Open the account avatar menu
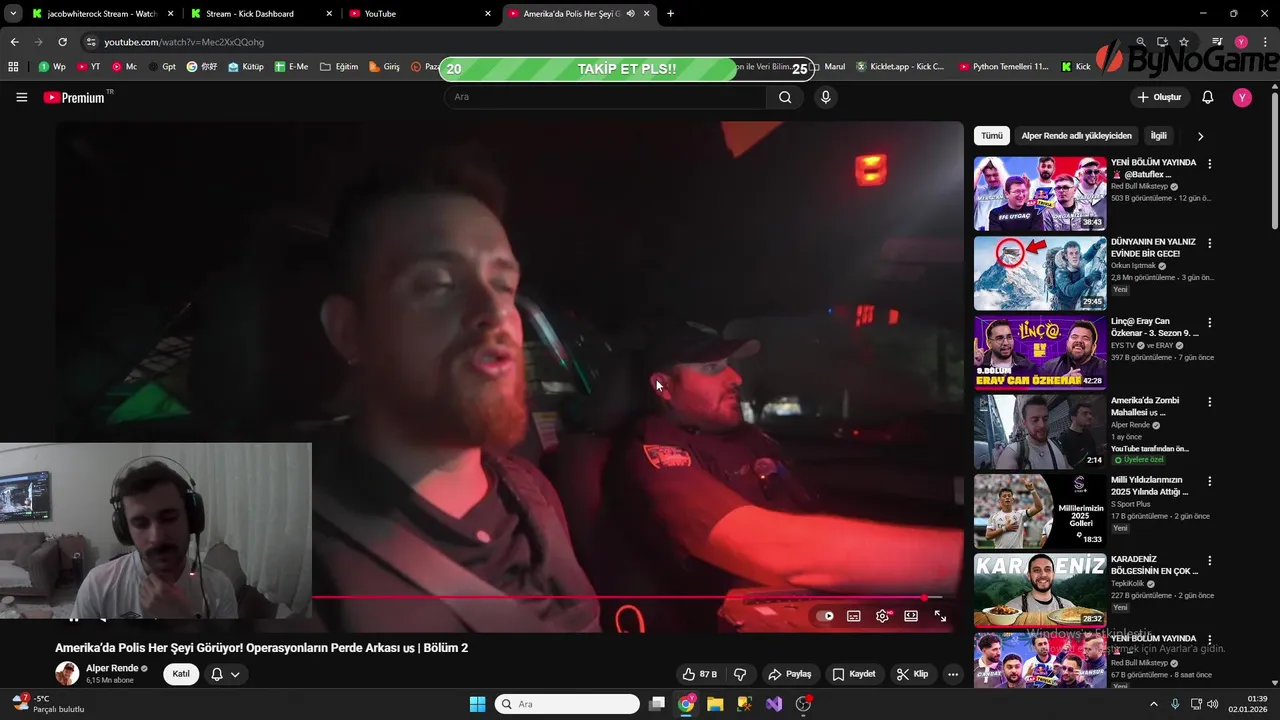Screen dimensions: 1280x720 1242,97
